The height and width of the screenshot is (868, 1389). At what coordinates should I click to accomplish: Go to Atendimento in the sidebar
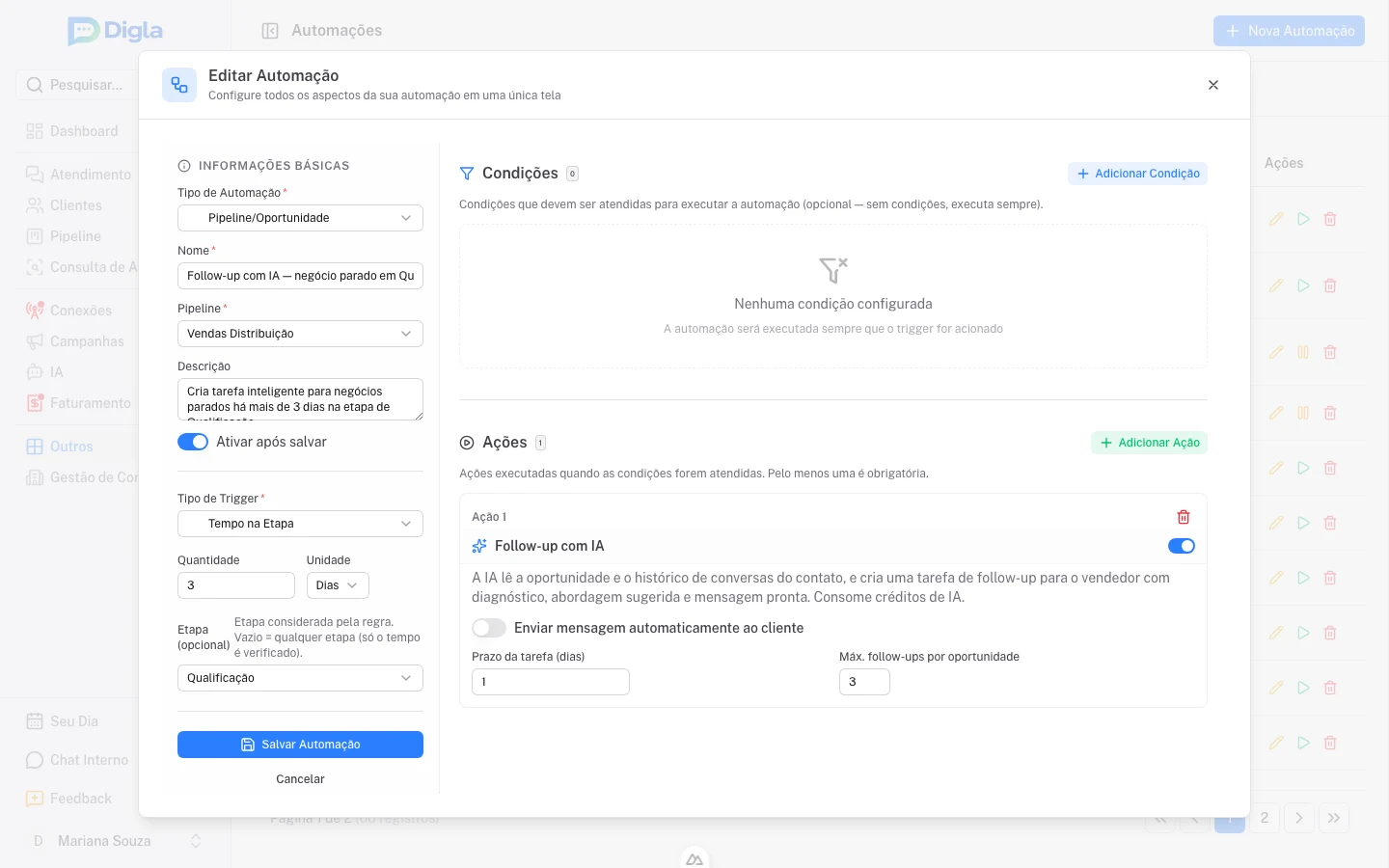click(79, 175)
